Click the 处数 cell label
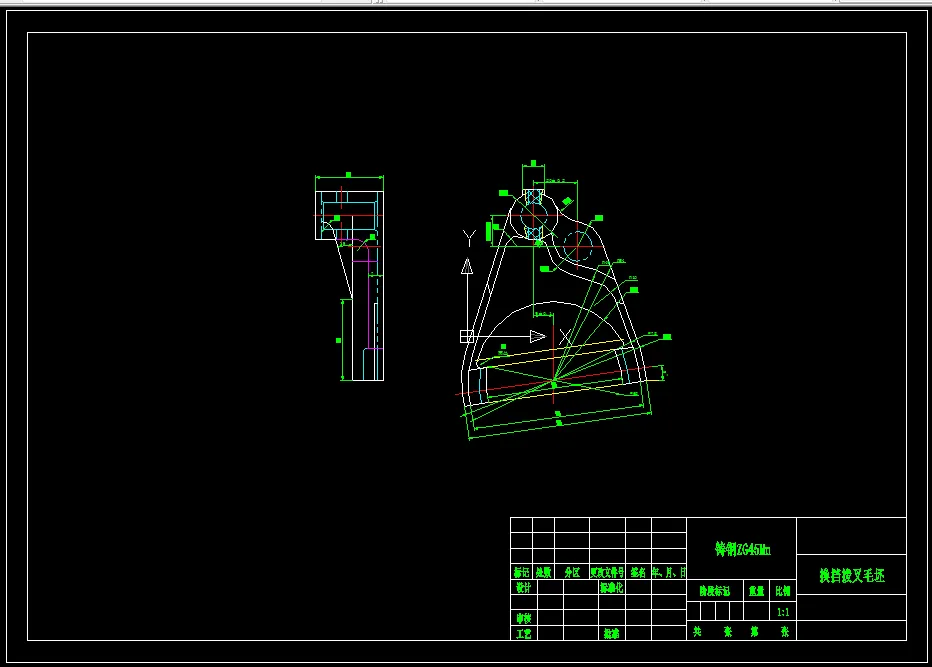The image size is (932, 667). tap(543, 572)
